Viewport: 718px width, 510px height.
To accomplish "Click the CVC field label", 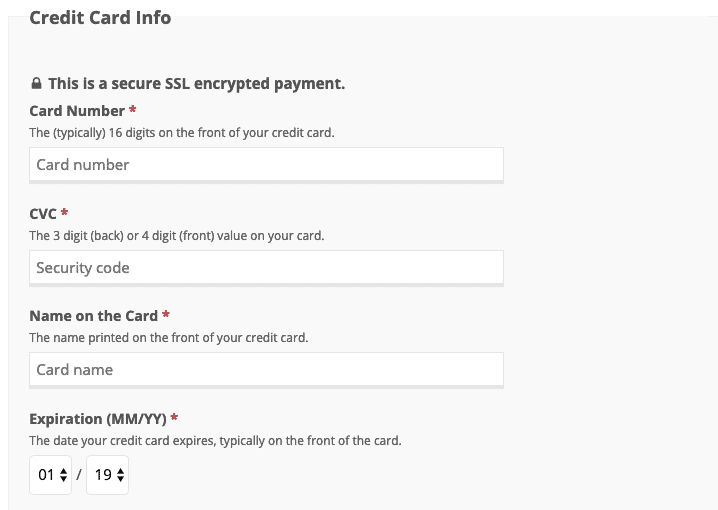I will pyautogui.click(x=43, y=214).
